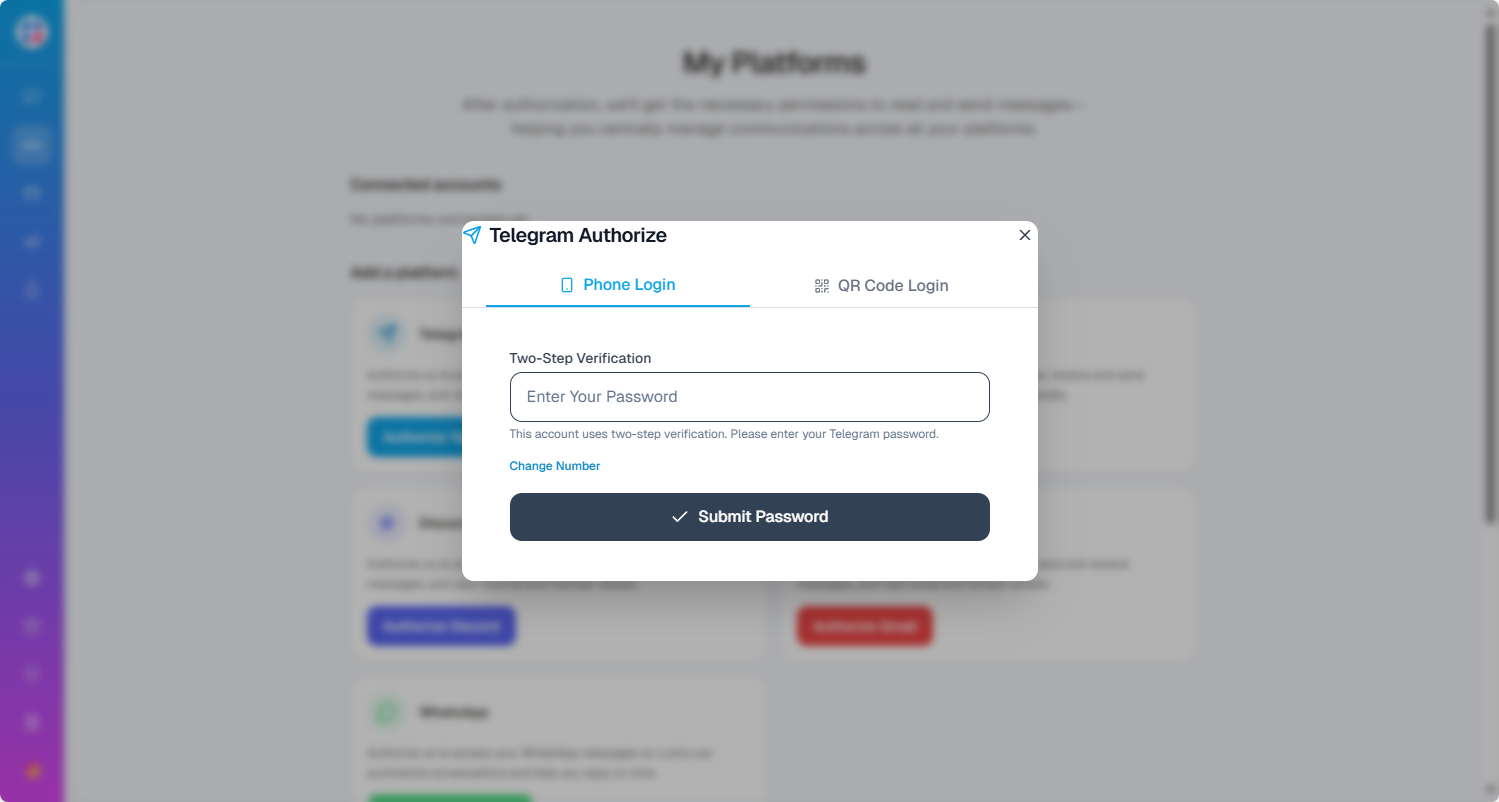Click the QR code icon on the tab

pos(822,286)
